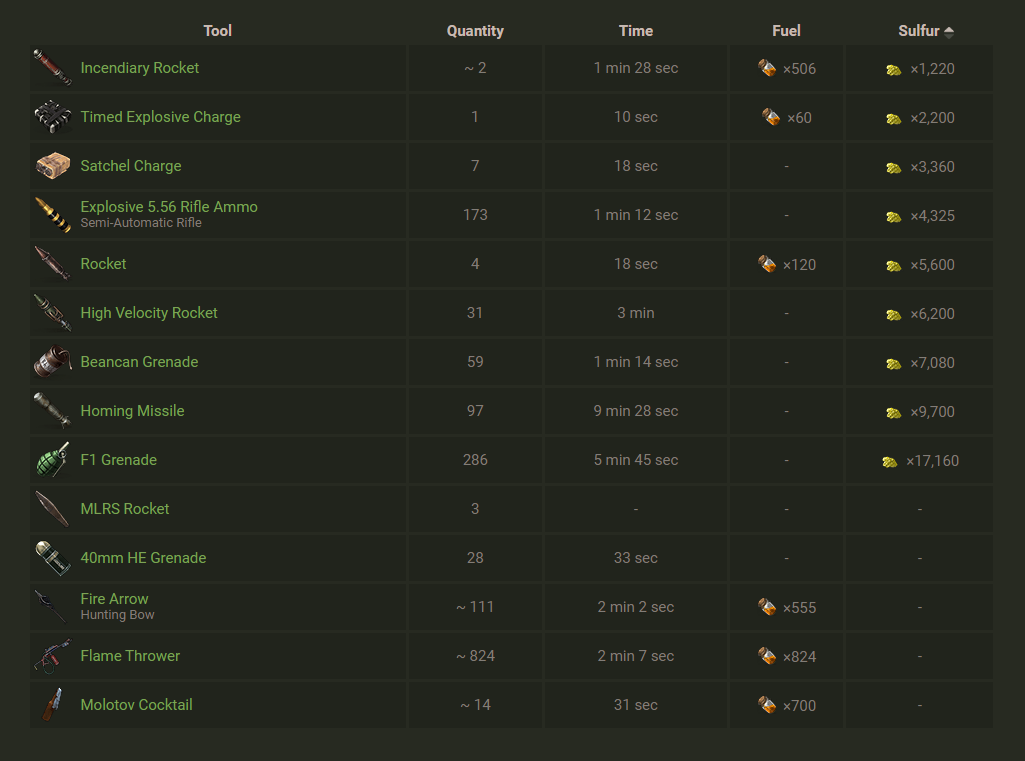
Task: Open the Fire Arrow link
Action: pos(114,599)
